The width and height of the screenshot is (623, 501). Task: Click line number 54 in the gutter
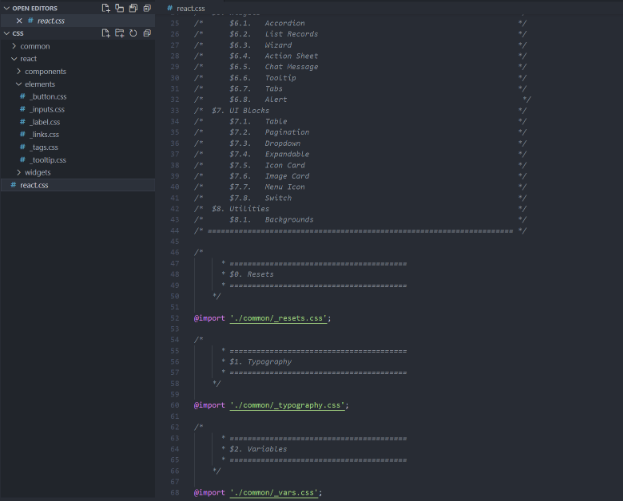click(x=175, y=340)
